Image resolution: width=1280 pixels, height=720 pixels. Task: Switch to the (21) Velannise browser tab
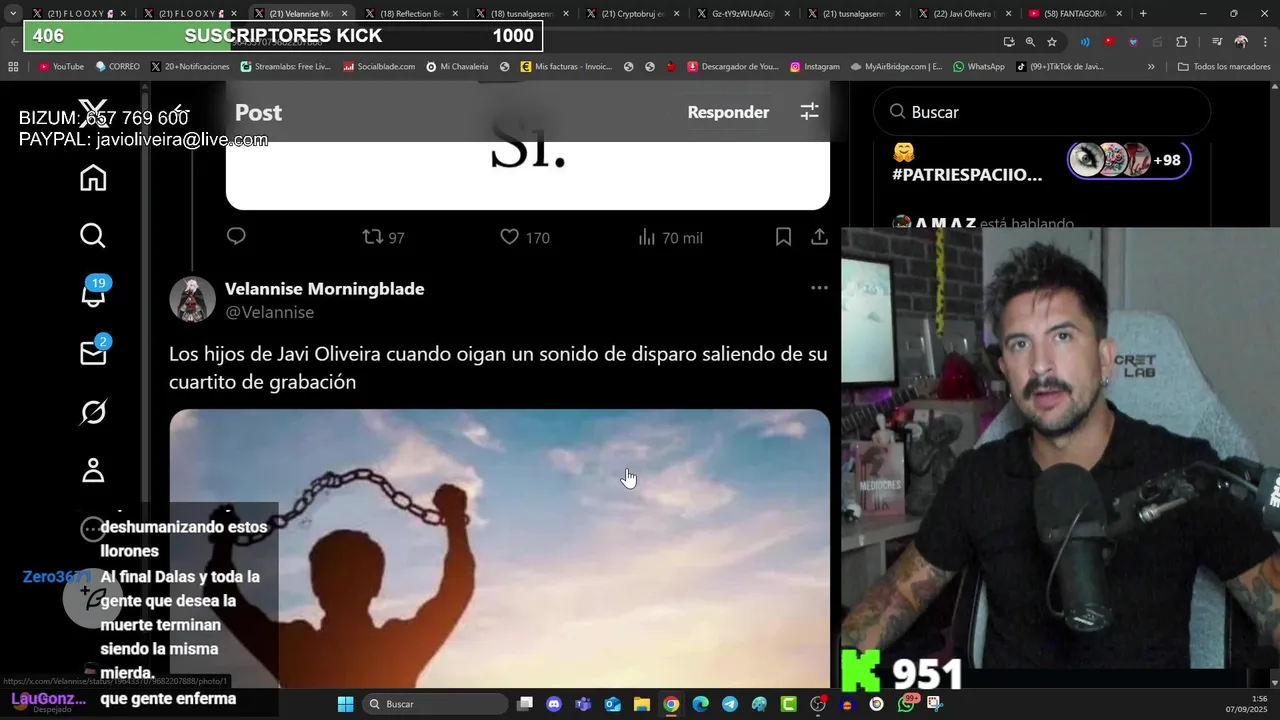coord(301,14)
